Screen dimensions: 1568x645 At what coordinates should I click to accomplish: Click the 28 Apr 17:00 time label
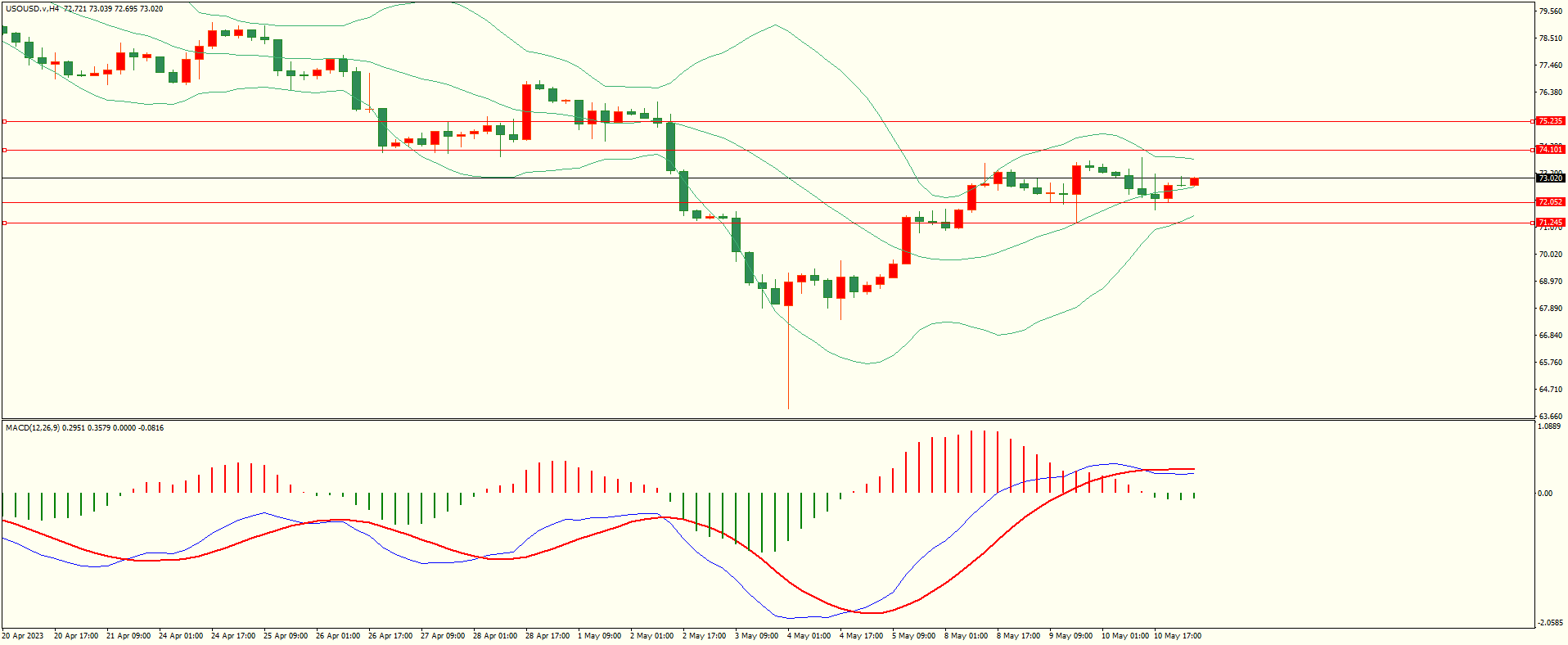pyautogui.click(x=547, y=636)
